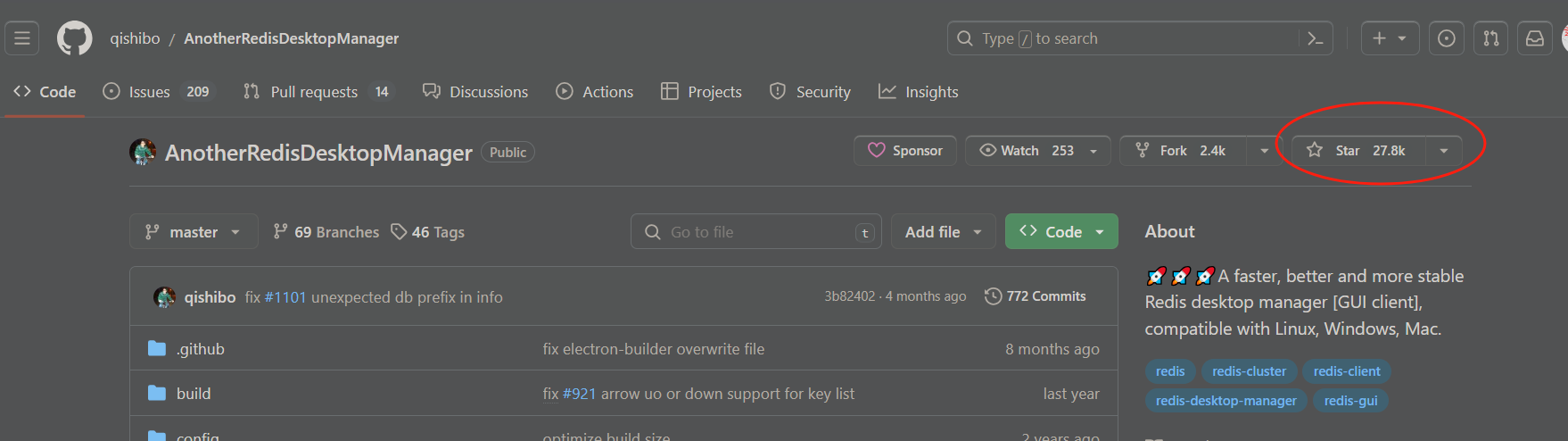Open the issues shortcut icon in header

[x=1447, y=38]
